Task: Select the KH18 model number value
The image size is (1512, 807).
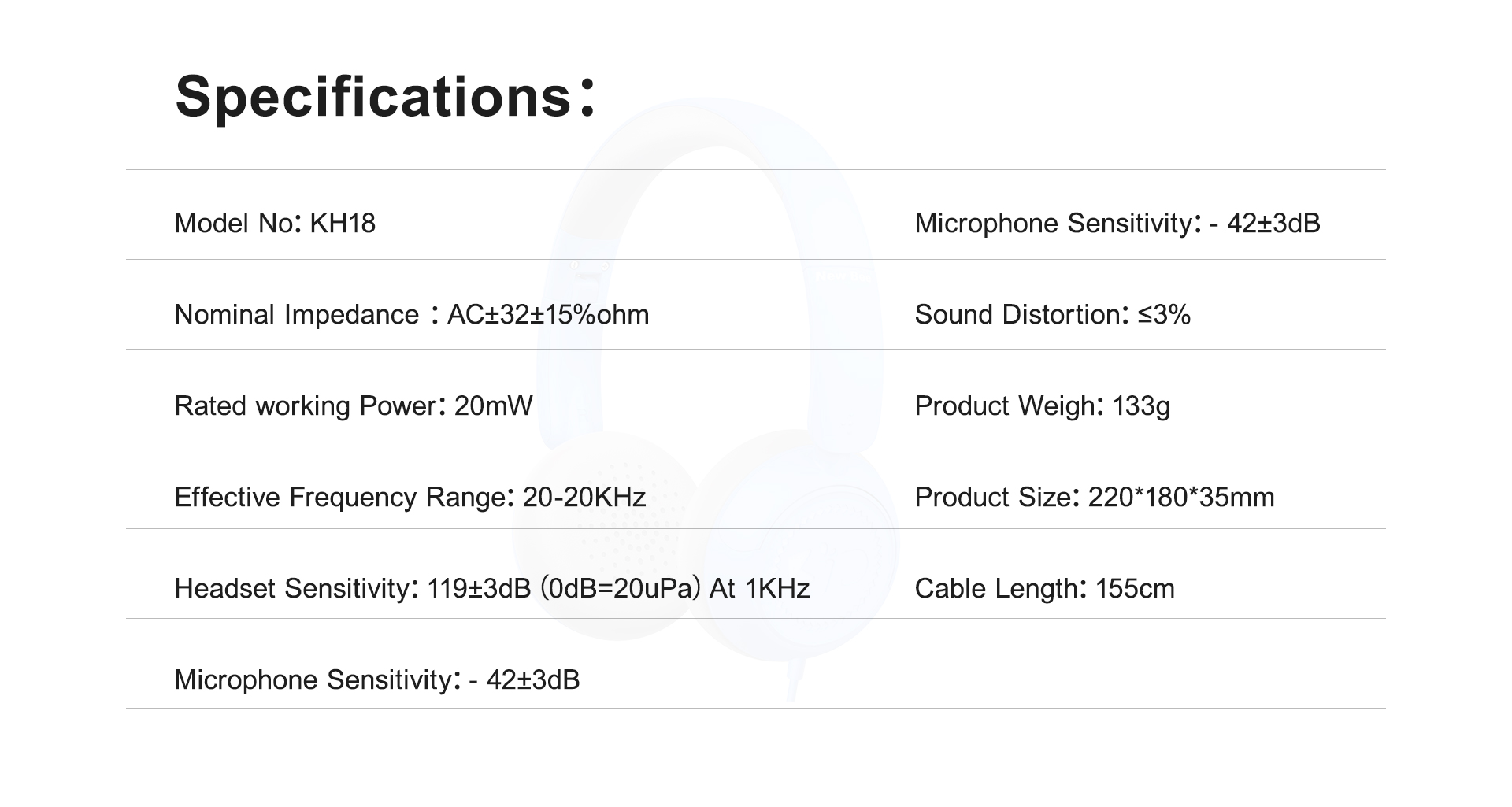Action: point(343,224)
